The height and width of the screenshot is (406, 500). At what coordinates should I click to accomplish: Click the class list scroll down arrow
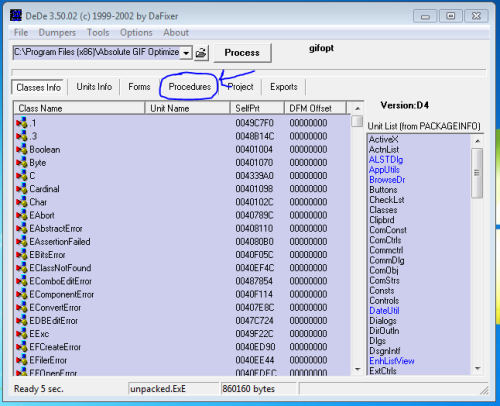coord(358,369)
